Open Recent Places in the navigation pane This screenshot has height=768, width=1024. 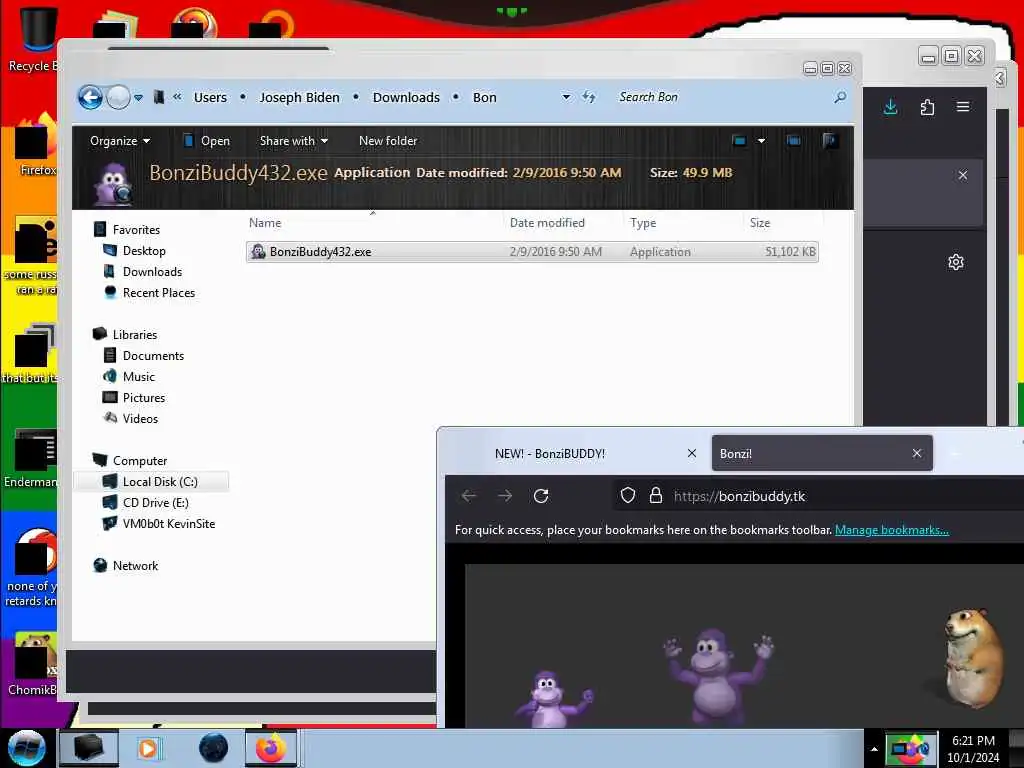159,293
